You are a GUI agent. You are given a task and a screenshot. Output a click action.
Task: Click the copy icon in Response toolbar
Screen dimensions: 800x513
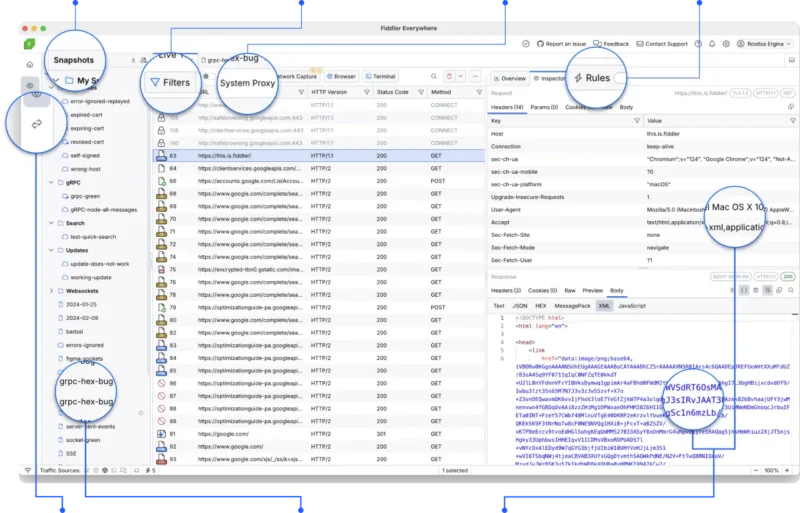[x=779, y=290]
